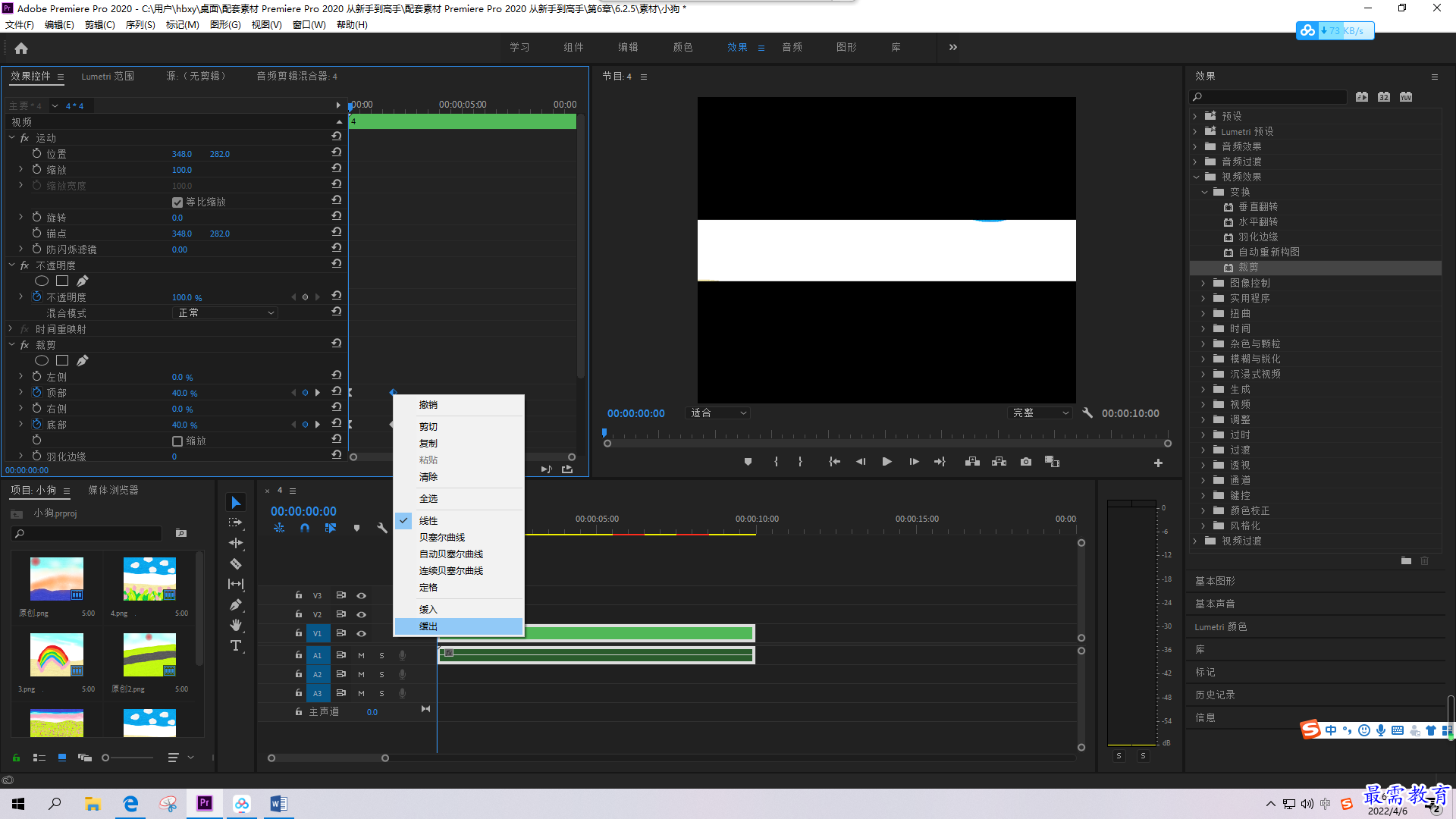This screenshot has height=819, width=1456.
Task: Collapse the 运动 effect group
Action: [x=12, y=138]
